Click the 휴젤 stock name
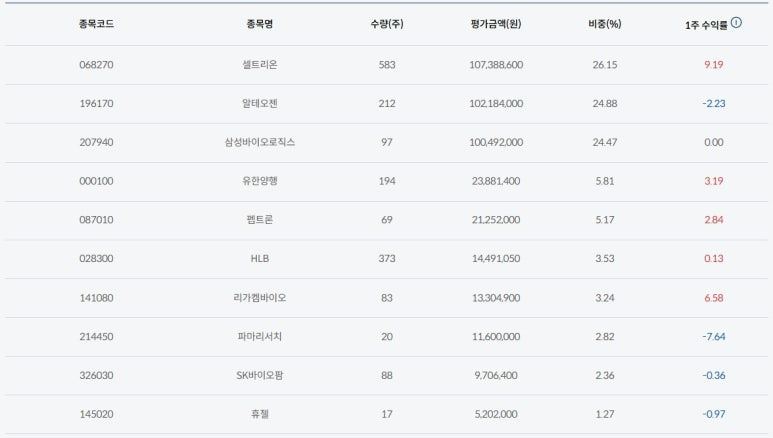This screenshot has height=438, width=773. coord(260,414)
